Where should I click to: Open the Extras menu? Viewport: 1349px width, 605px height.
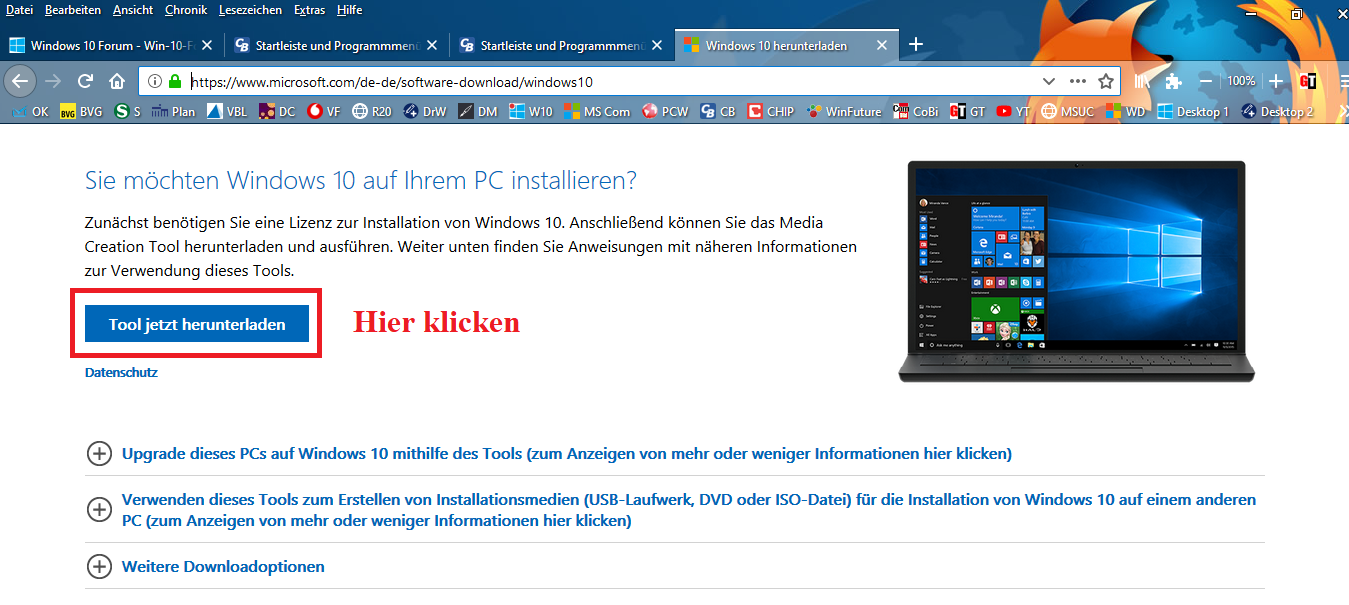point(309,10)
